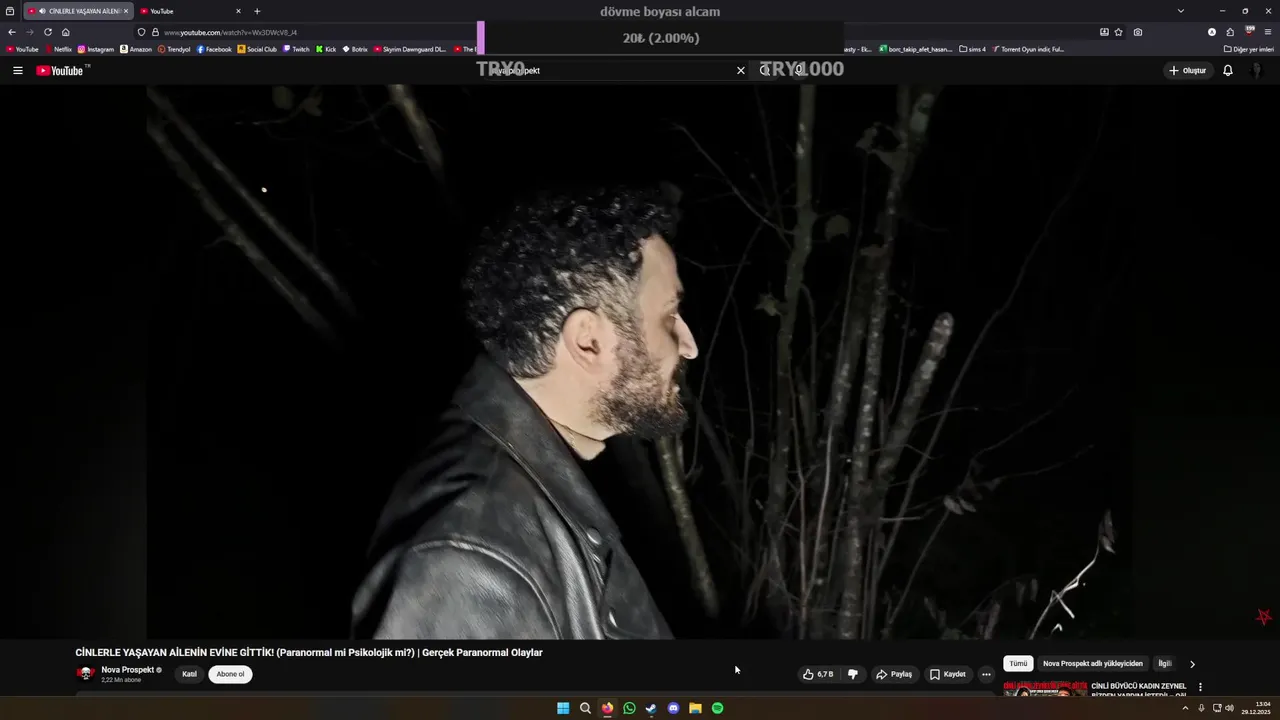
Task: Dislike the video with thumbs down
Action: click(853, 674)
